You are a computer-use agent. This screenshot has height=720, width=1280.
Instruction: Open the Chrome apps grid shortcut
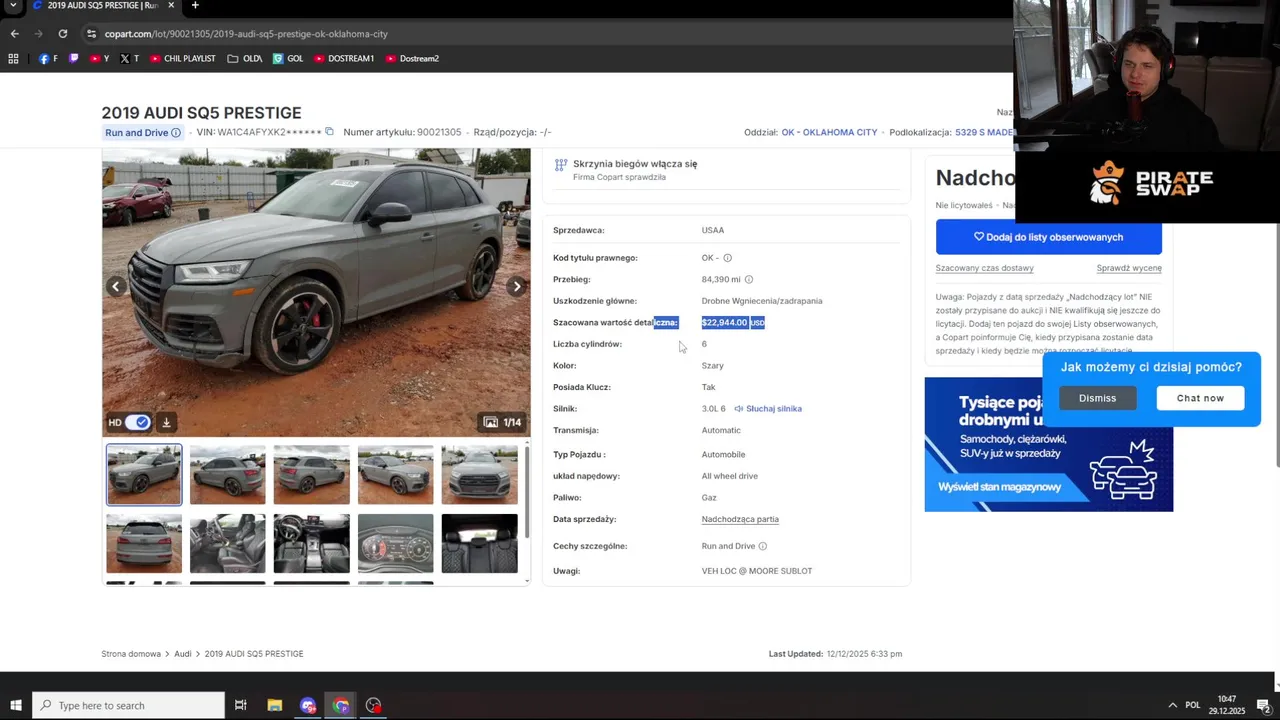(x=13, y=59)
